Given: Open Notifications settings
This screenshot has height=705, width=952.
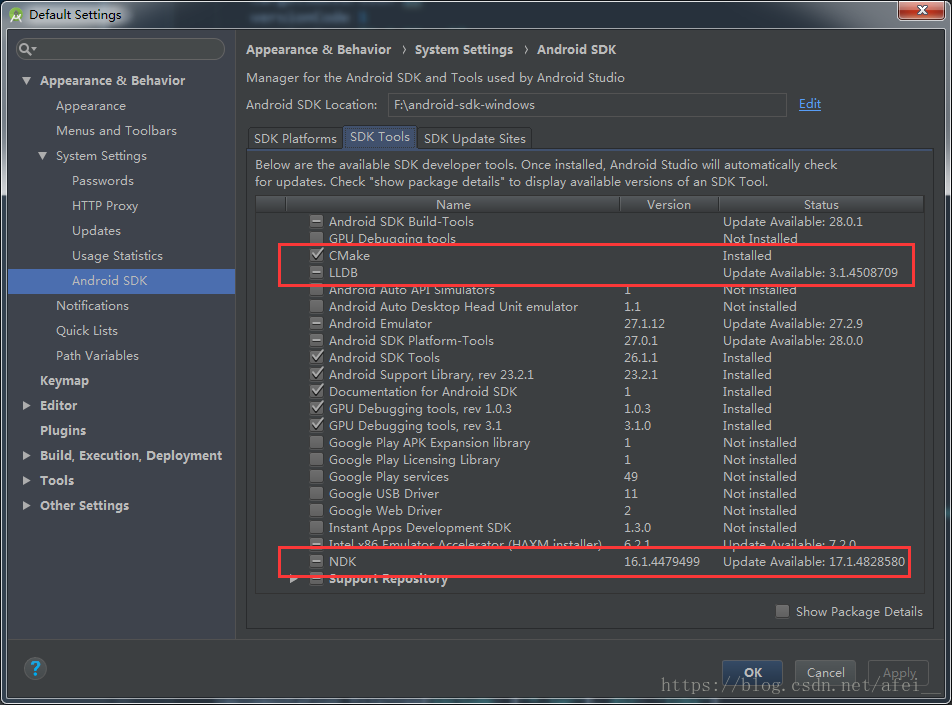Looking at the screenshot, I should click(x=92, y=305).
